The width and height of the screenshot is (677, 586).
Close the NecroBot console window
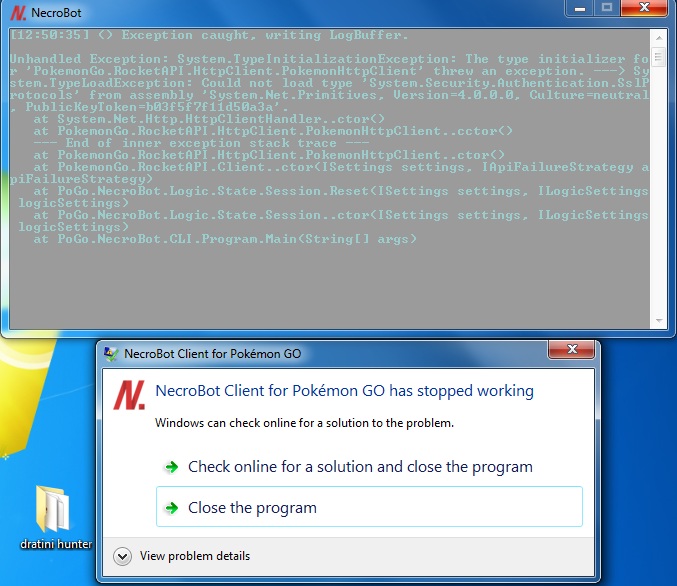click(644, 8)
